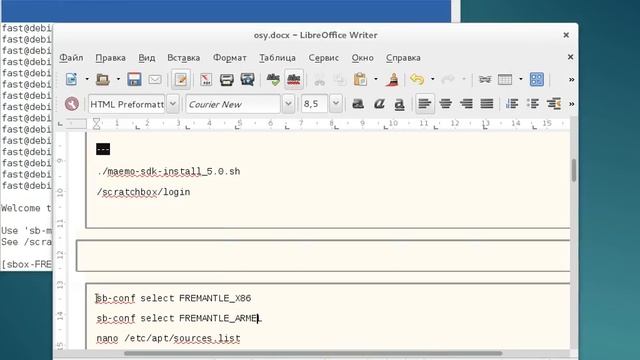
Task: Open the Вставка menu
Action: [x=183, y=58]
